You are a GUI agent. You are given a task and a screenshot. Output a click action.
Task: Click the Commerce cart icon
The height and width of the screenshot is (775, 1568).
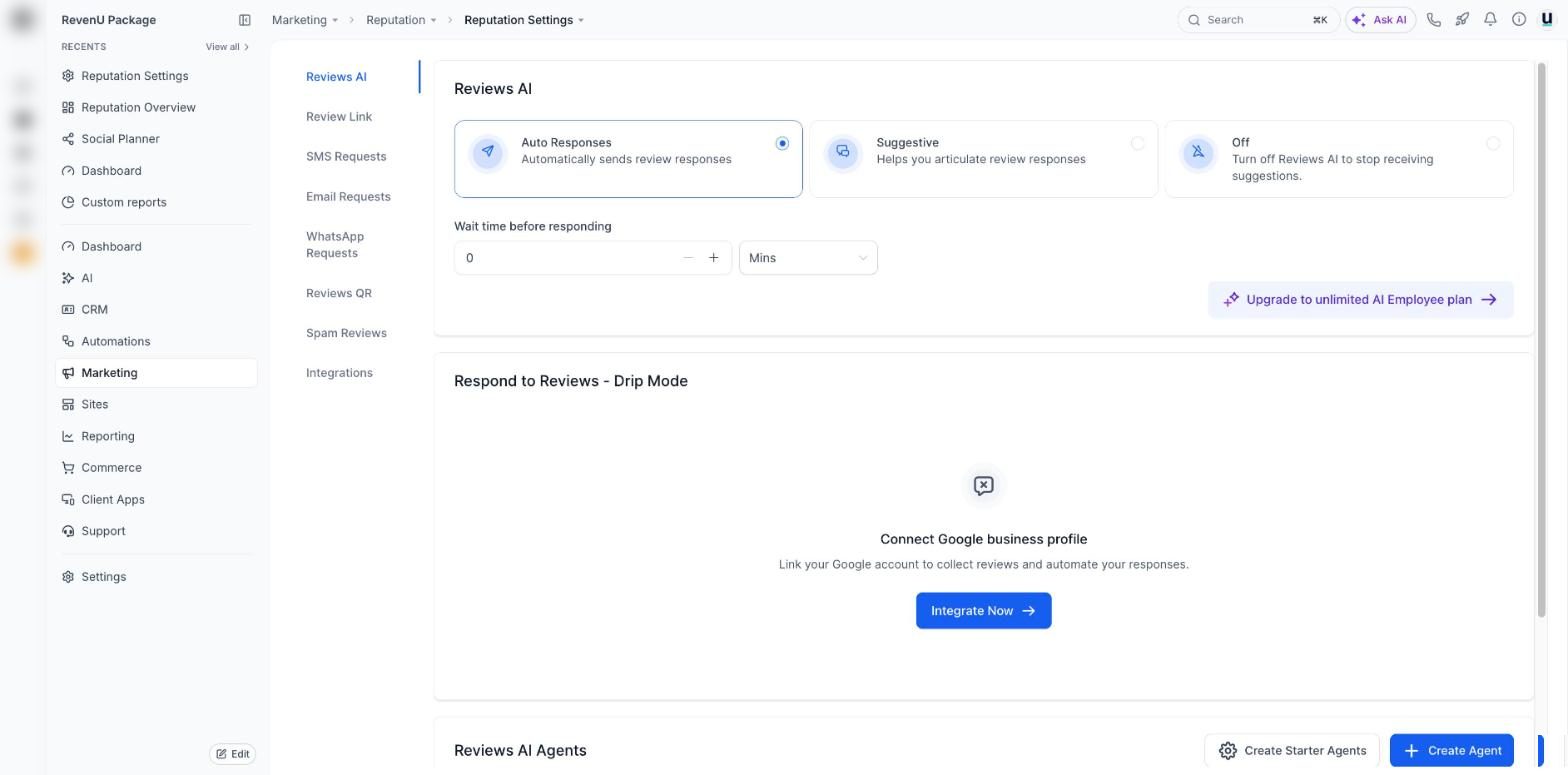68,468
